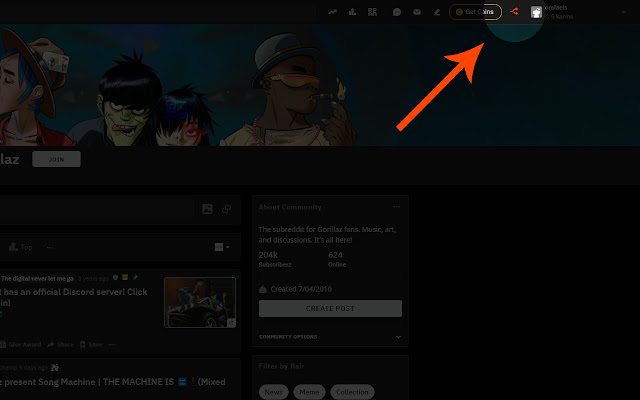
Task: Create a link post via link icon
Action: tap(227, 209)
